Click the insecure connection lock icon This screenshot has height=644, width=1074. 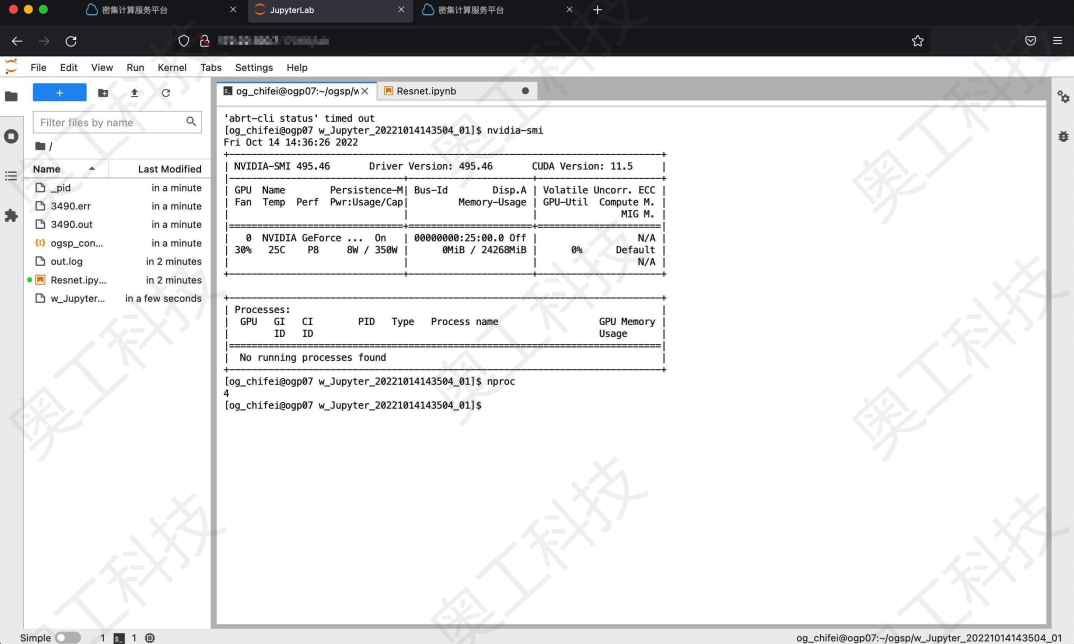click(x=204, y=41)
